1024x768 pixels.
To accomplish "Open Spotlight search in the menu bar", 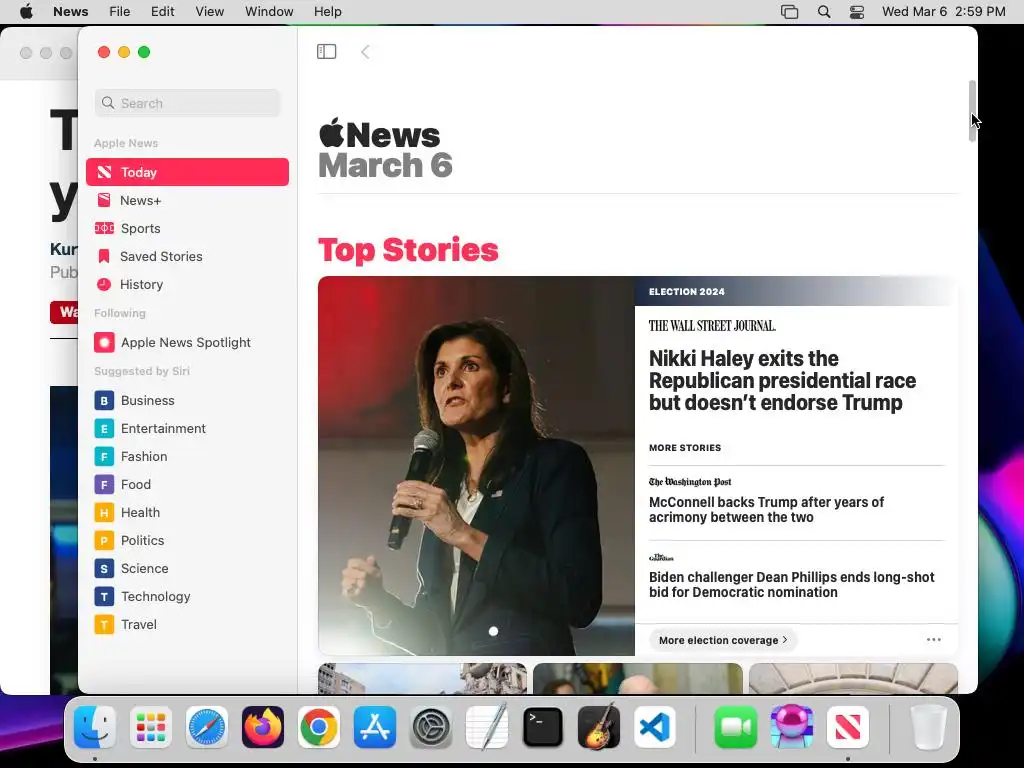I will [824, 12].
